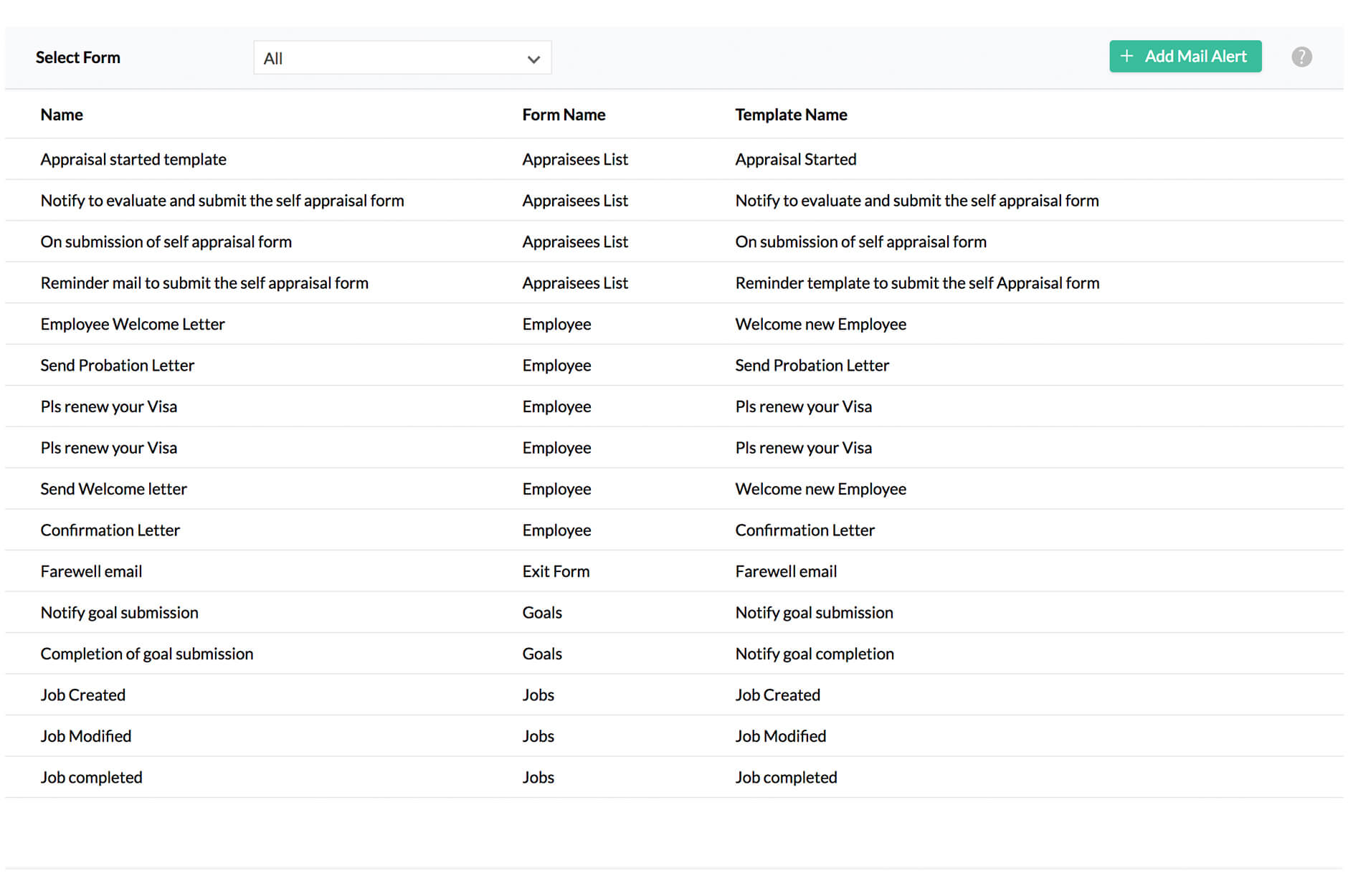Viewport: 1348px width, 896px height.
Task: Open the Select Form dropdown showing All
Action: pyautogui.click(x=402, y=58)
